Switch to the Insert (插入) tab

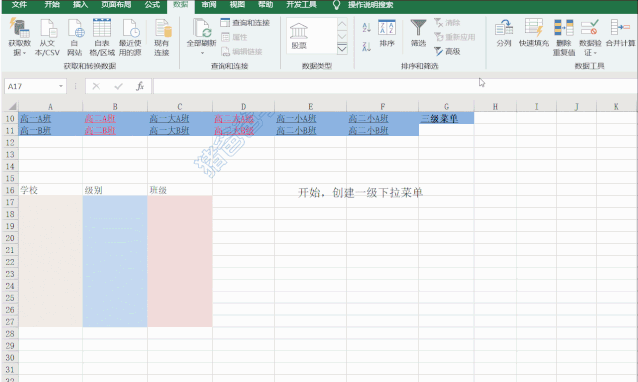click(80, 5)
